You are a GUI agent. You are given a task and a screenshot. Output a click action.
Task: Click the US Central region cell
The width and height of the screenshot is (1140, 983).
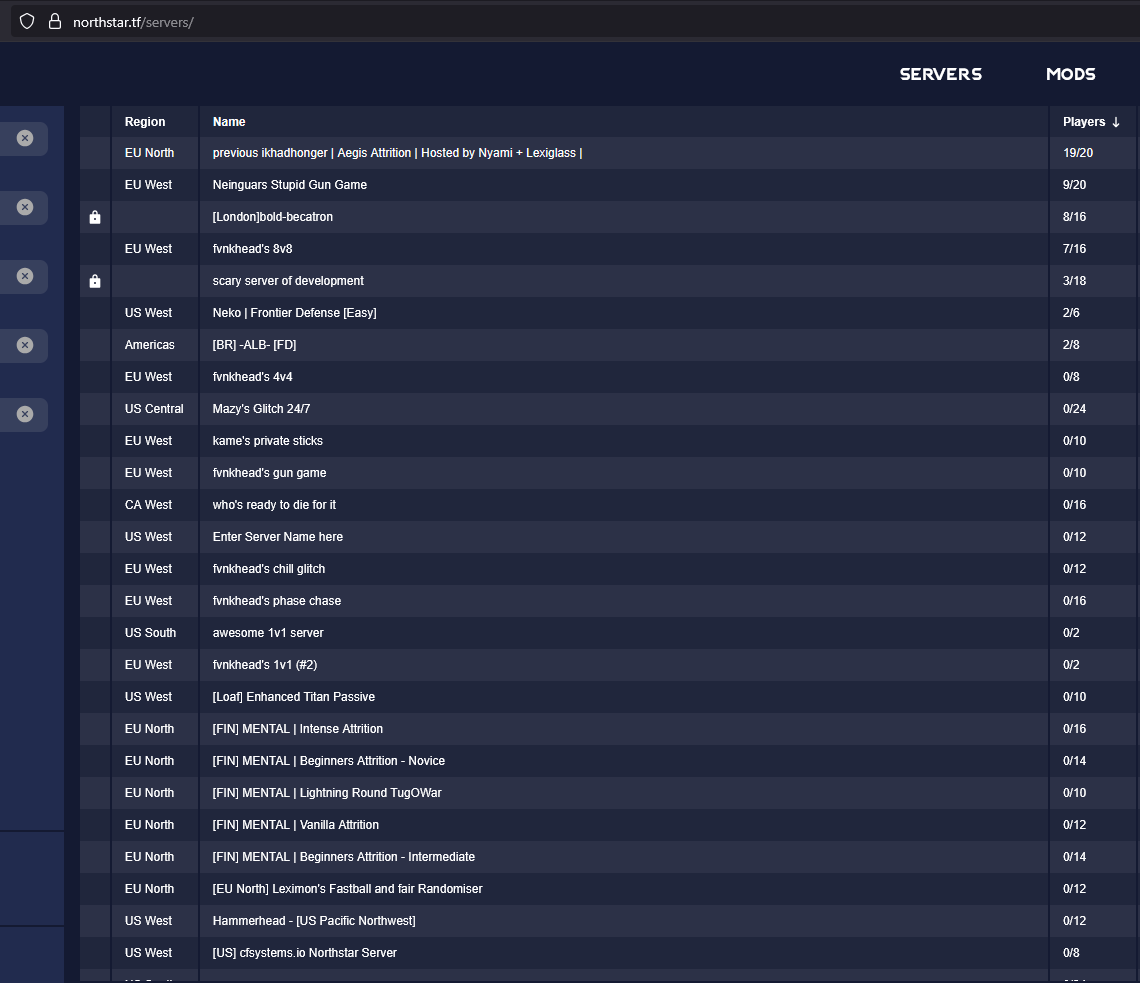154,409
